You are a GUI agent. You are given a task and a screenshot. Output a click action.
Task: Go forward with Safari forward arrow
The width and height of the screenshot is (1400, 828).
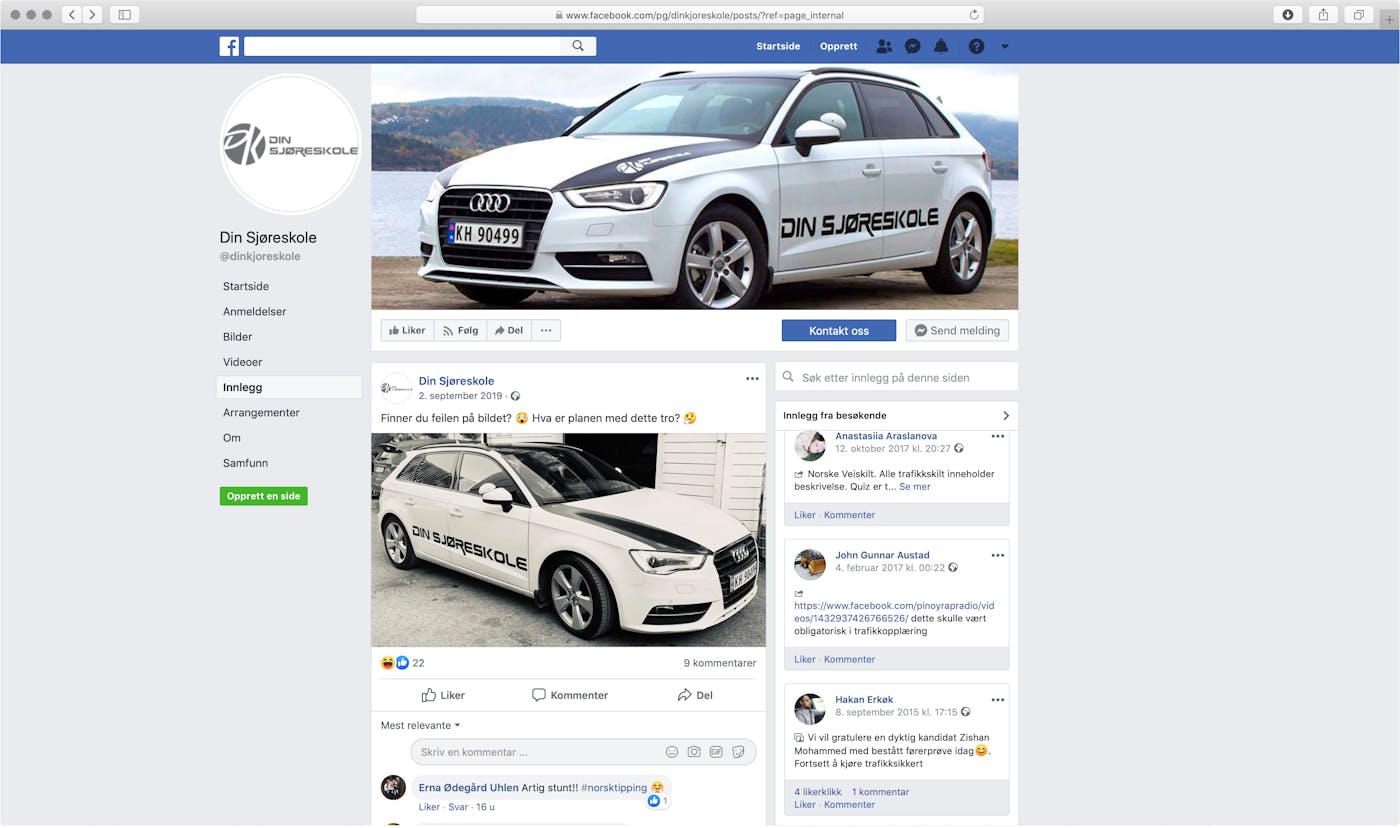(x=93, y=14)
